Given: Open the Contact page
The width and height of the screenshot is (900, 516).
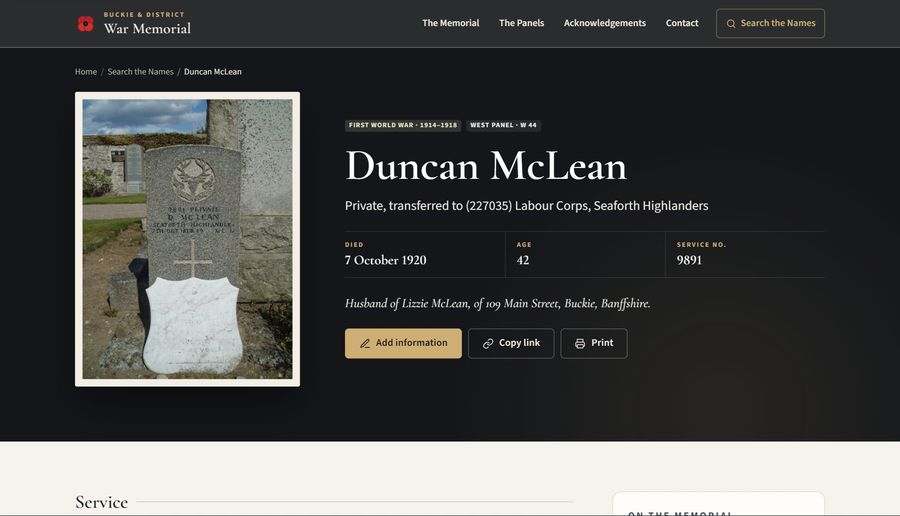Looking at the screenshot, I should 682,23.
